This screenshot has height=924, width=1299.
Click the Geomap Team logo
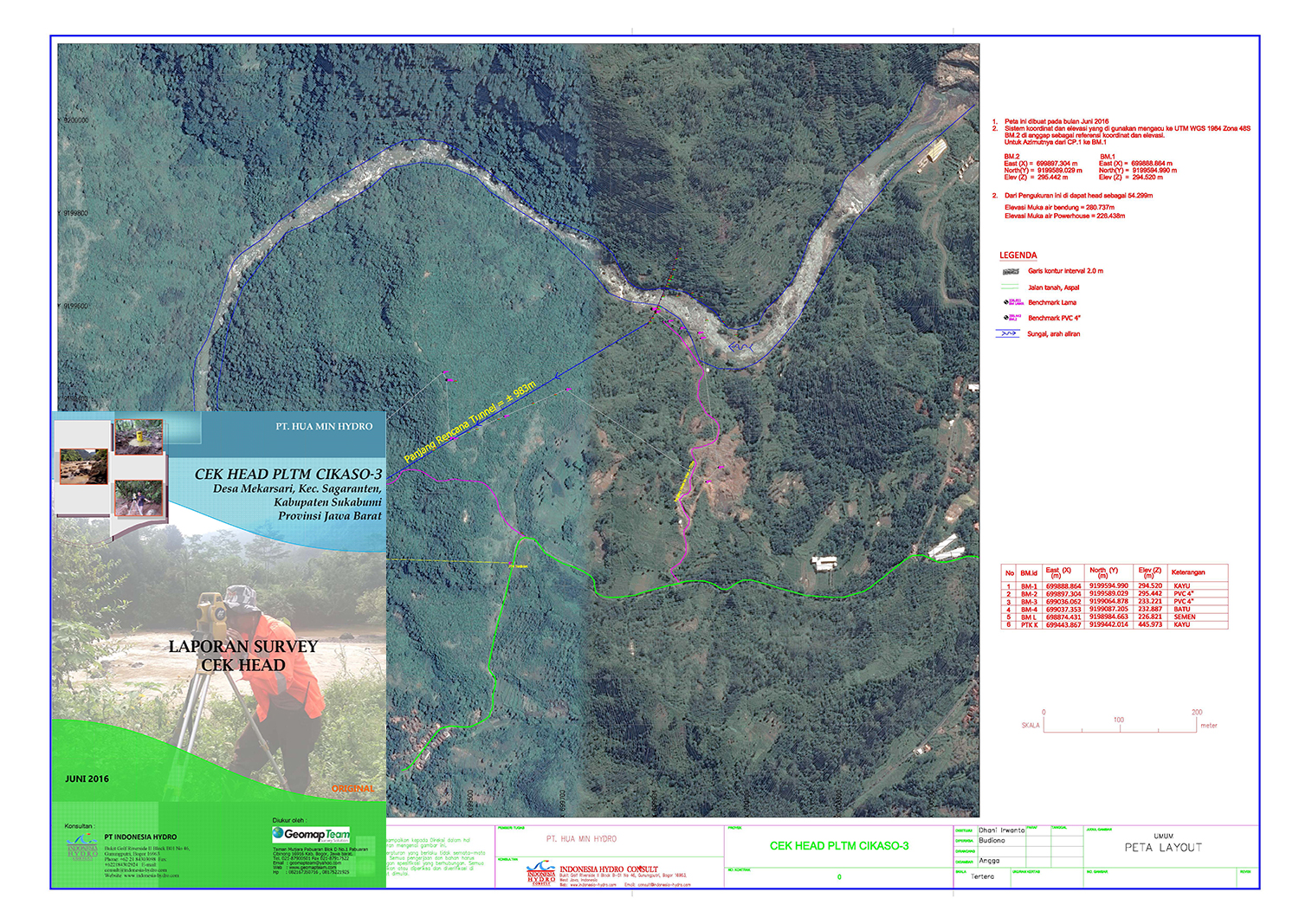[x=311, y=834]
